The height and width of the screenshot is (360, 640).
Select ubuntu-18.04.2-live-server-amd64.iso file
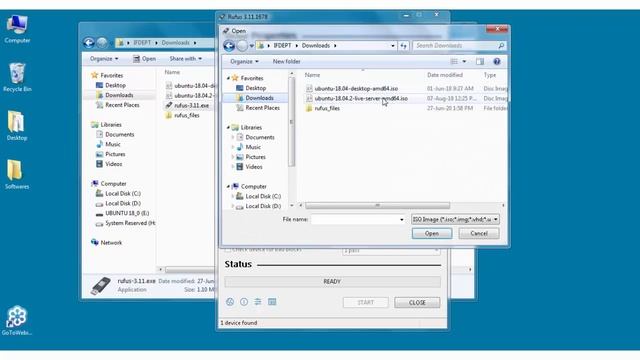tap(357, 99)
